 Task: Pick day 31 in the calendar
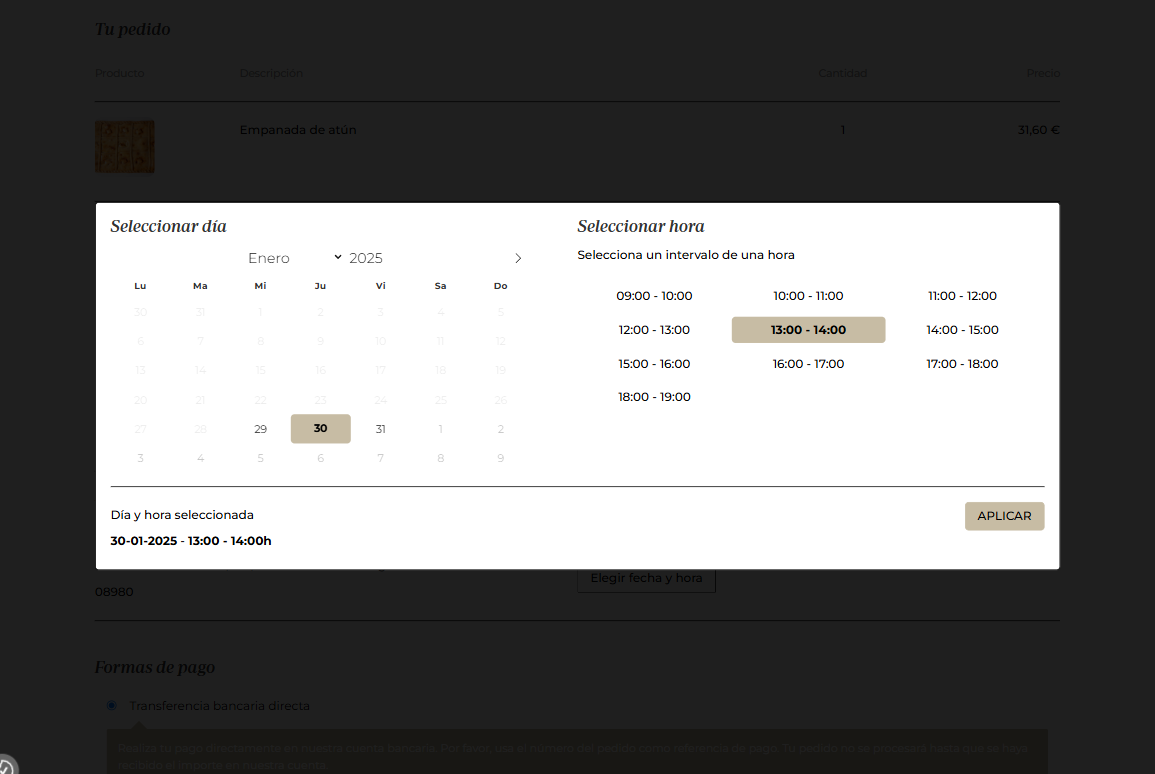click(380, 429)
